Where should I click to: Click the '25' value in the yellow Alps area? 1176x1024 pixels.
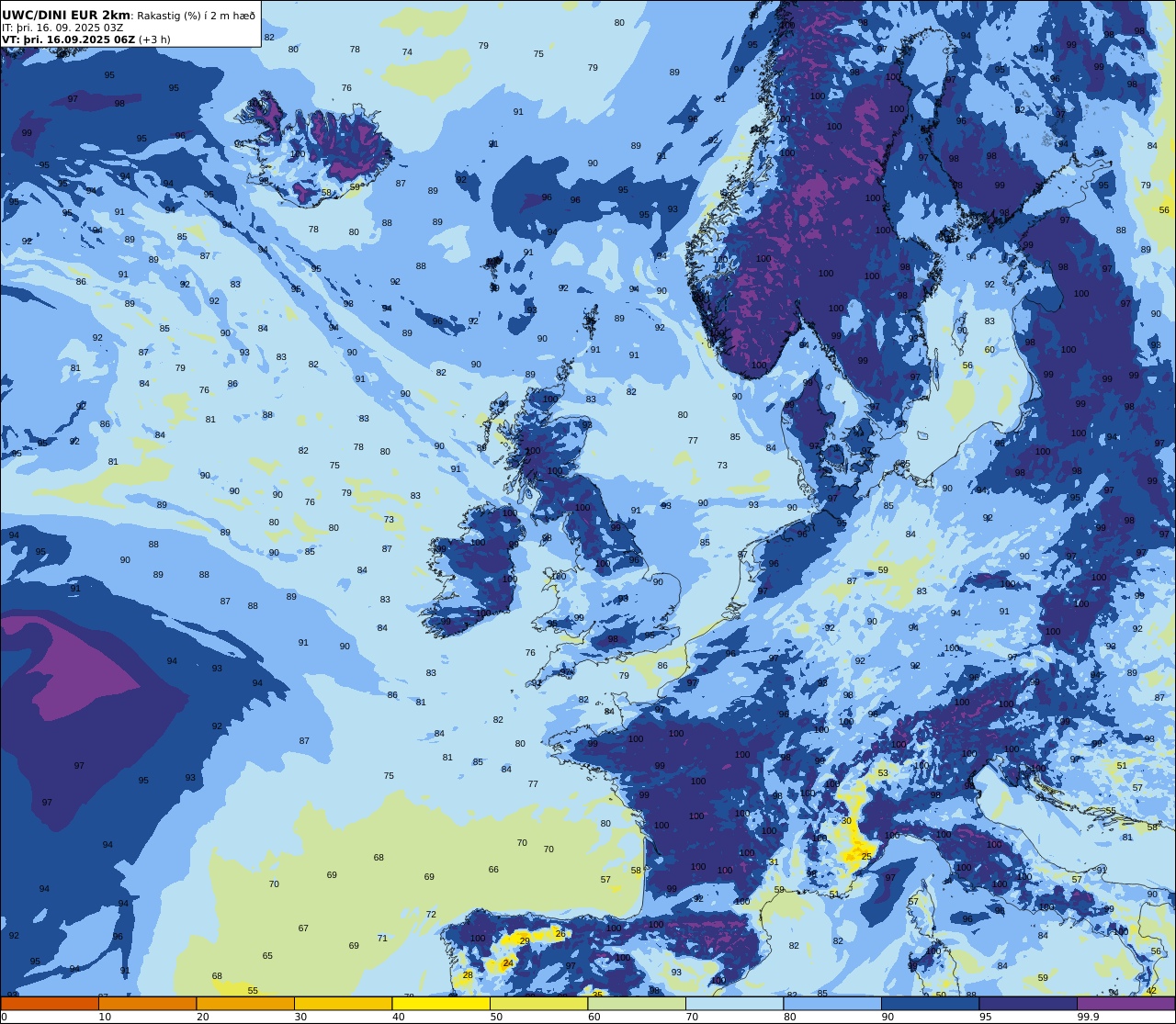tap(866, 856)
